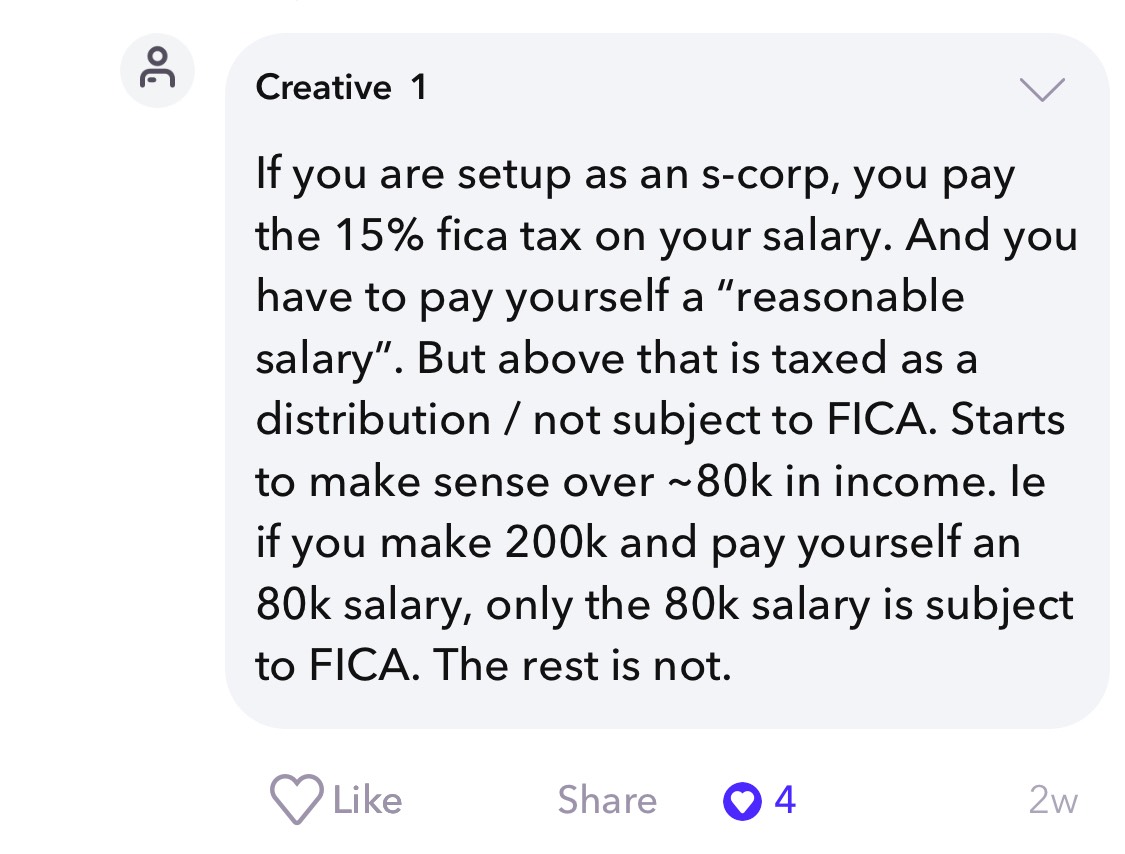The height and width of the screenshot is (854, 1125).
Task: Select the phrase "reasonable salary" in comment
Action: [610, 327]
